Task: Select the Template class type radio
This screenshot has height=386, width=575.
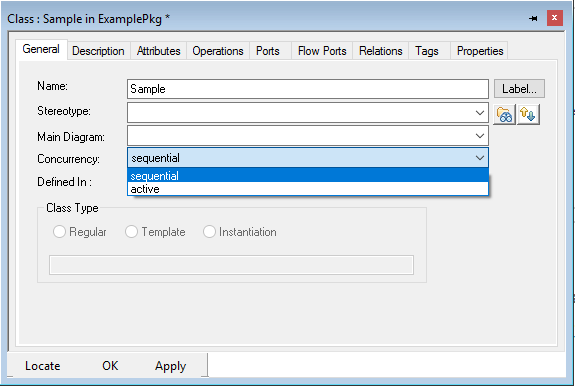Action: click(x=131, y=232)
